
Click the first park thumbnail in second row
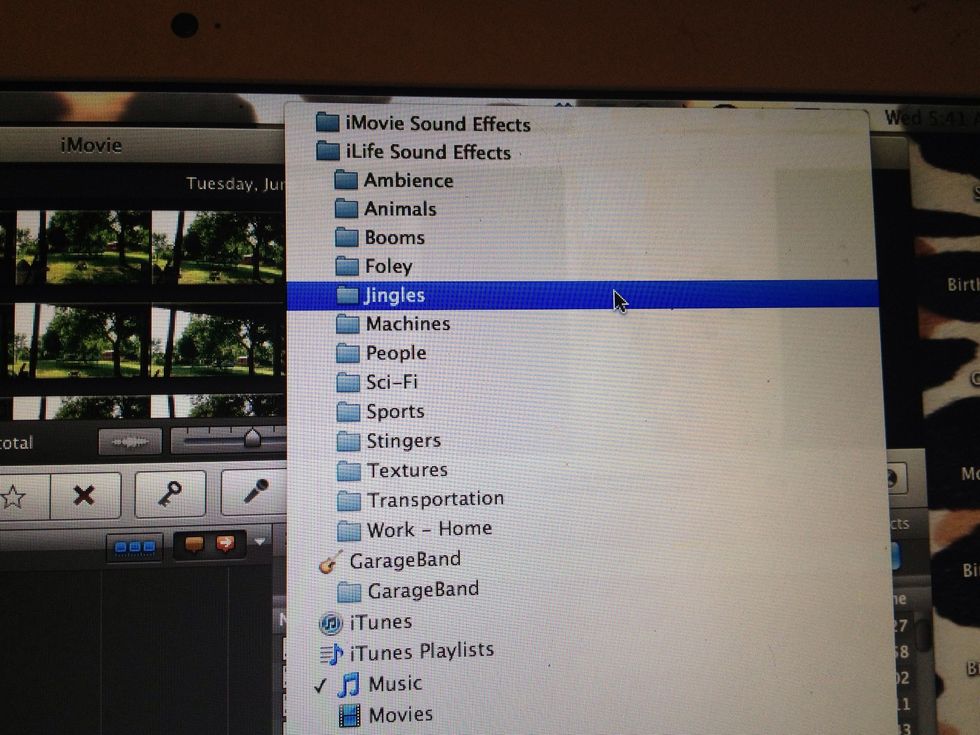click(81, 341)
